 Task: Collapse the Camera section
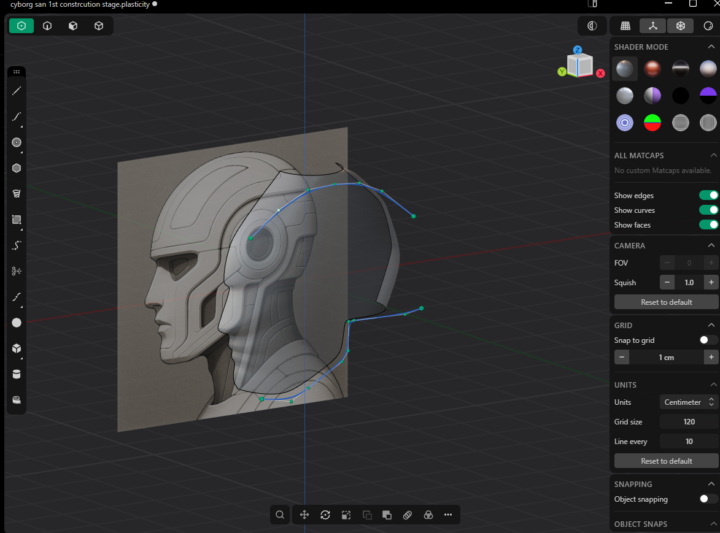click(x=712, y=246)
